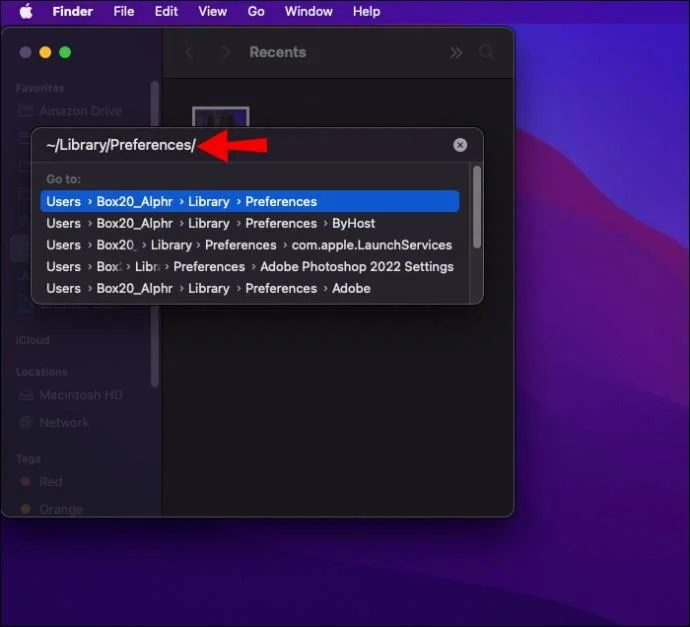This screenshot has width=690, height=627.
Task: Open the Apple menu
Action: point(26,11)
